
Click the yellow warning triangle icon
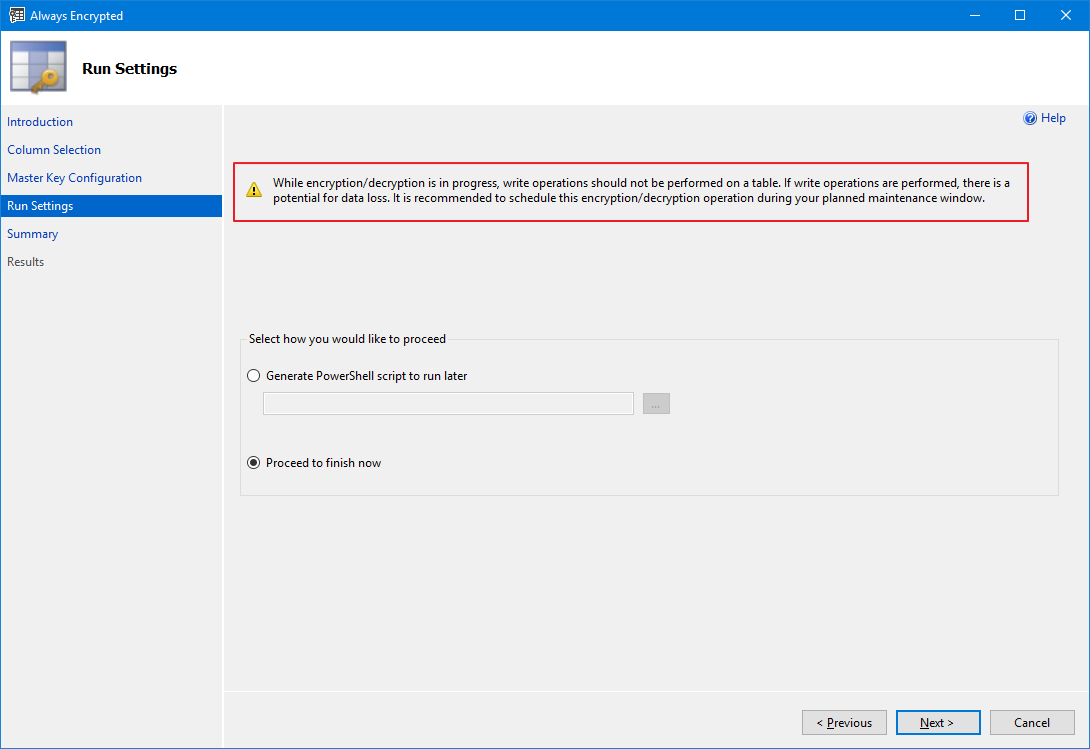click(254, 190)
